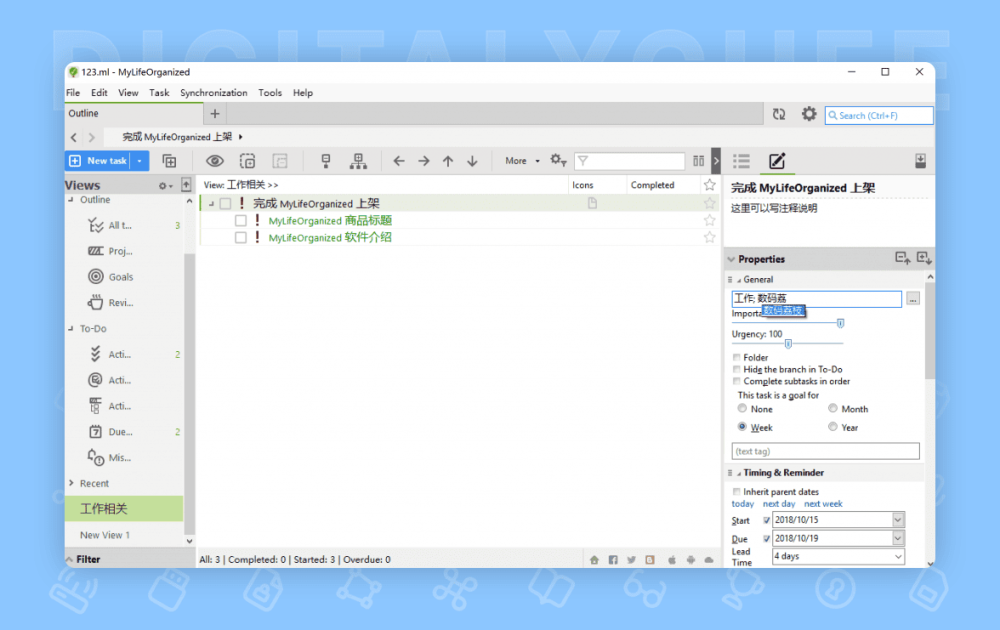
Task: Click the home icon in the status bar
Action: point(594,560)
